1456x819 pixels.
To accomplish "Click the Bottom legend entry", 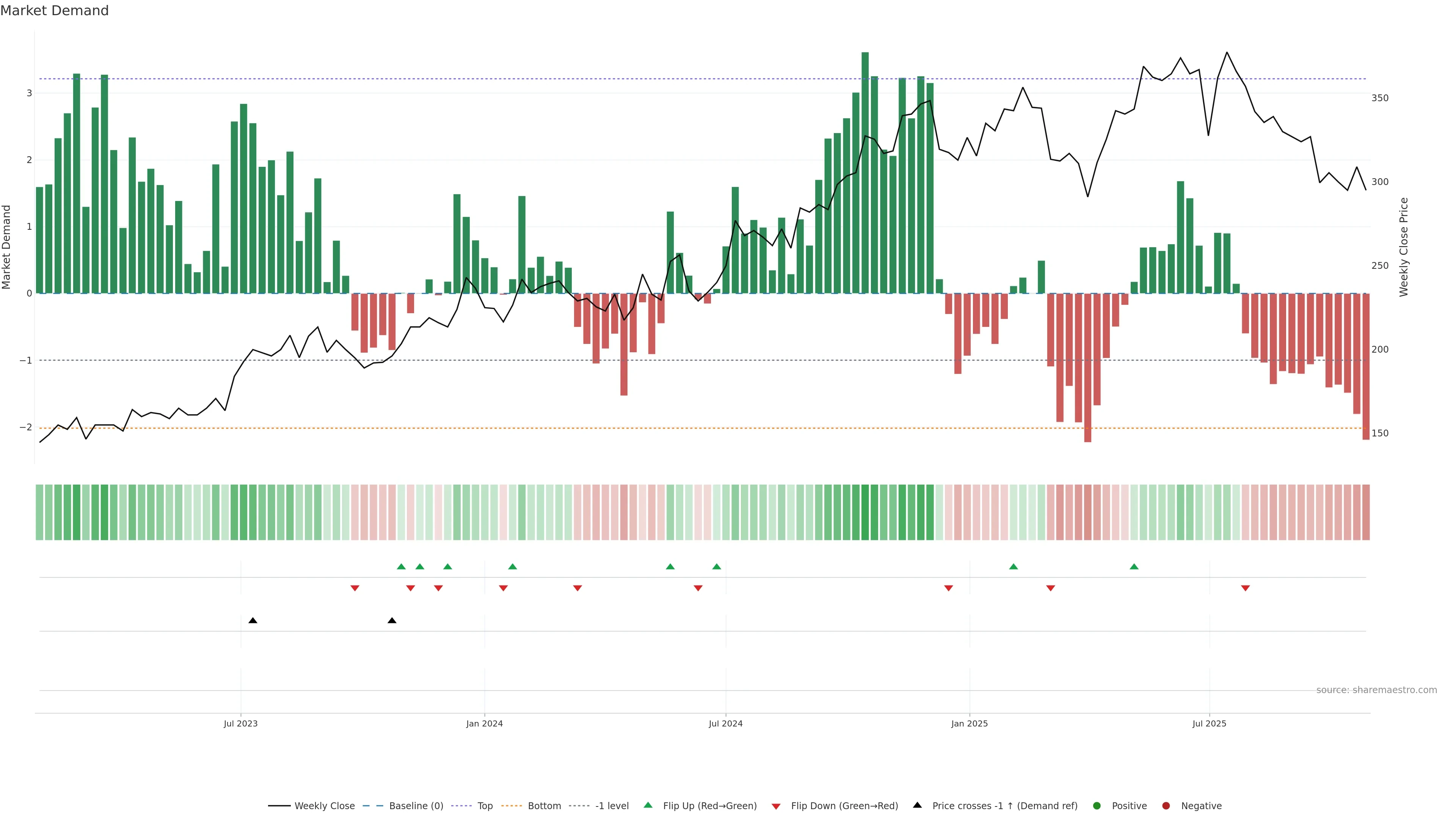I will coord(544,805).
